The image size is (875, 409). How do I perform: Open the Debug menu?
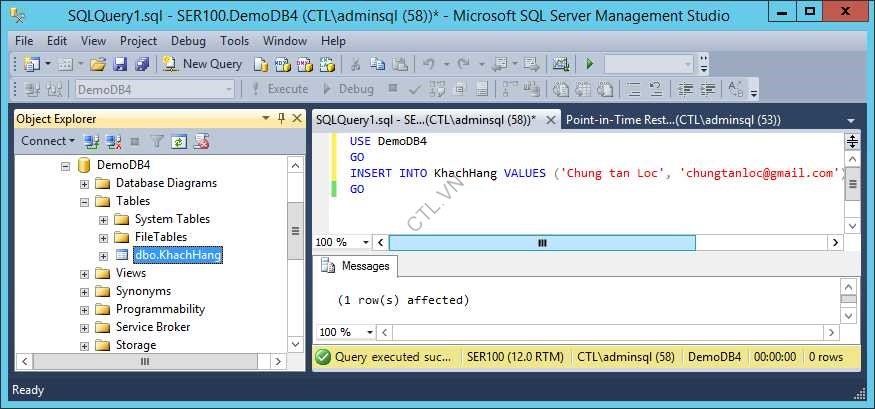(188, 41)
